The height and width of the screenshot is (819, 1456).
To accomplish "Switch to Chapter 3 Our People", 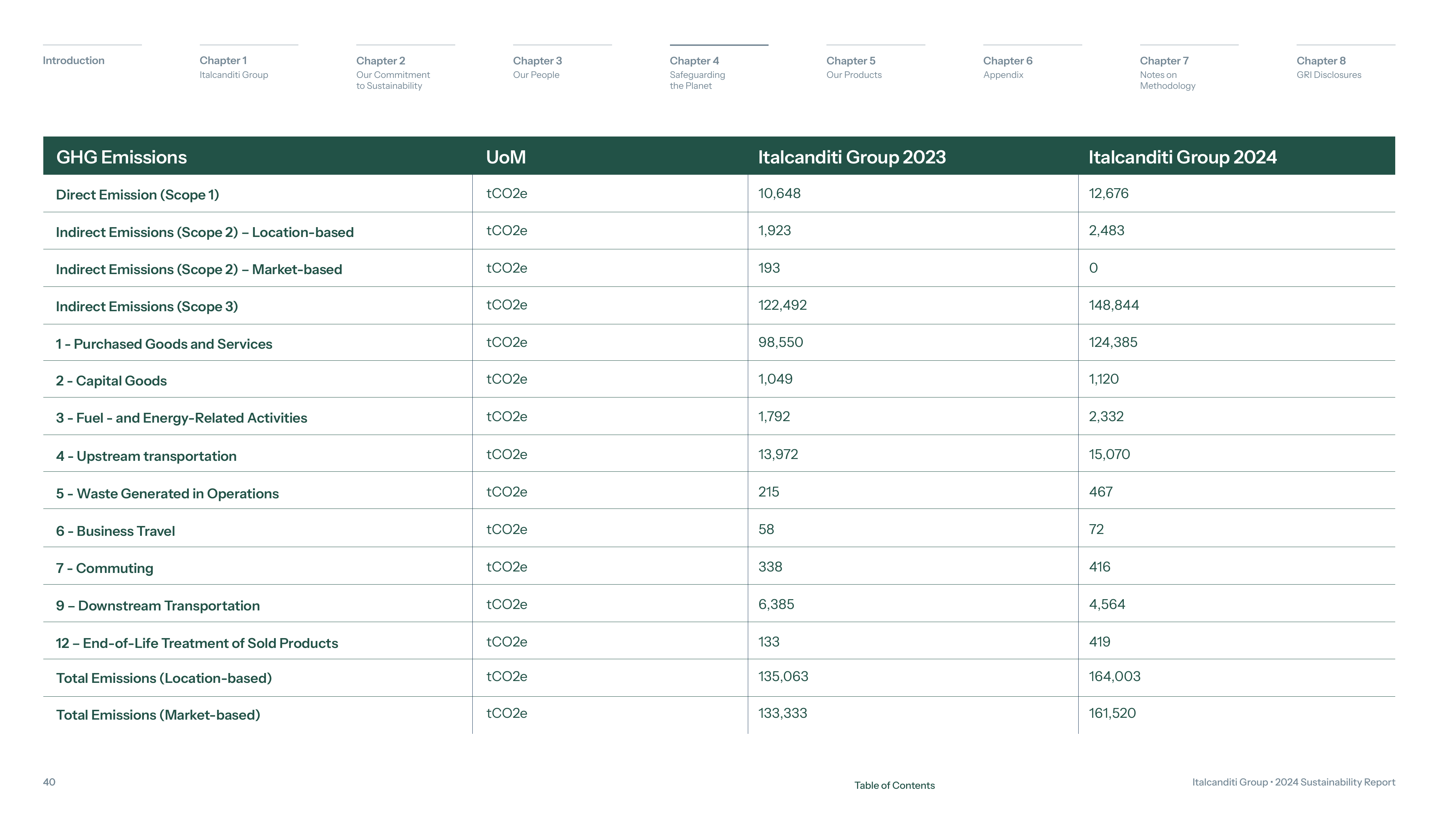I will pos(537,67).
